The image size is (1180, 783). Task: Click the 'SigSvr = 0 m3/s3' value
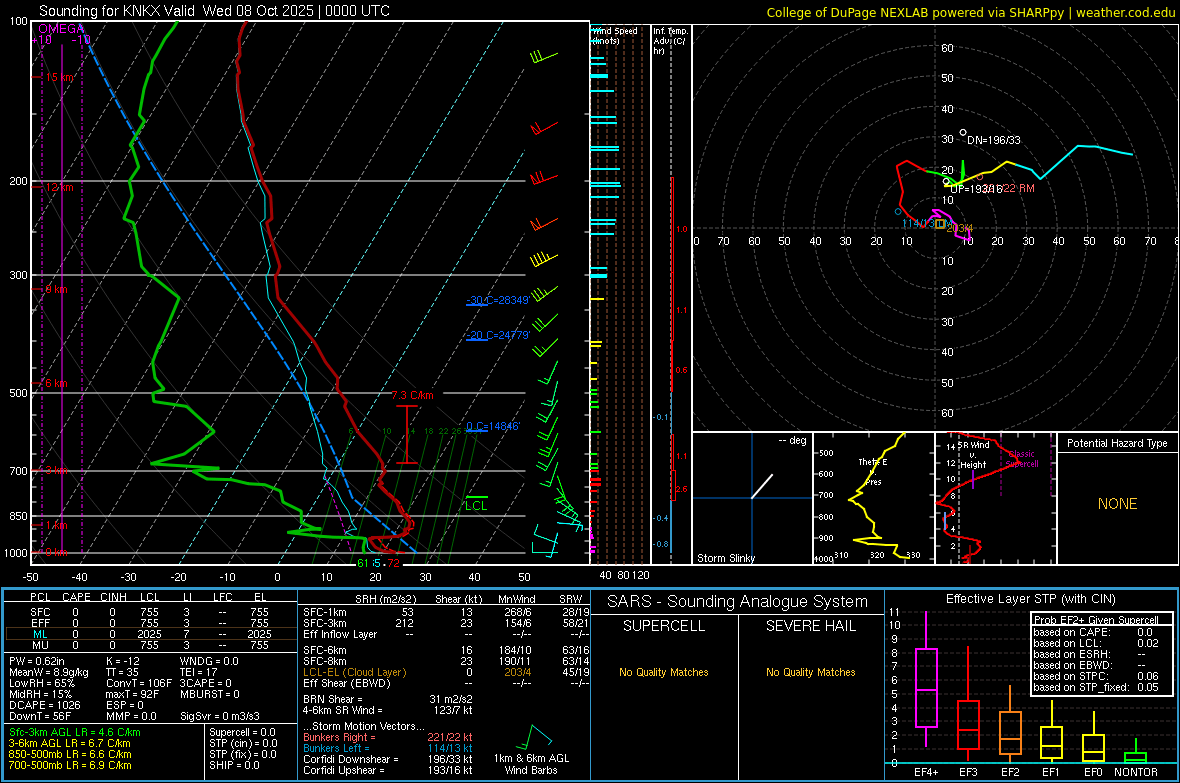point(220,716)
